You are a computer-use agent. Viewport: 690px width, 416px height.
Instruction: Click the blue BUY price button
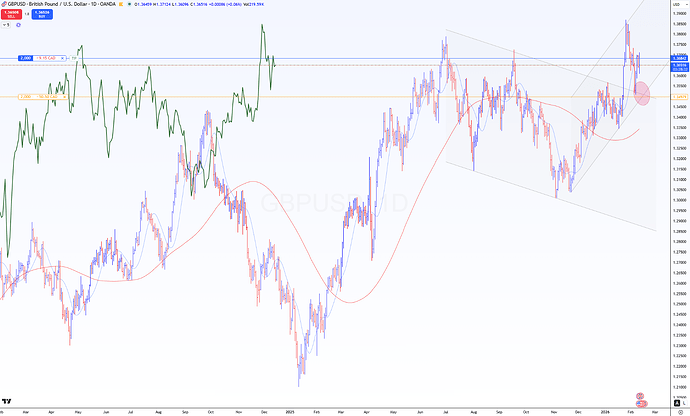[x=42, y=14]
